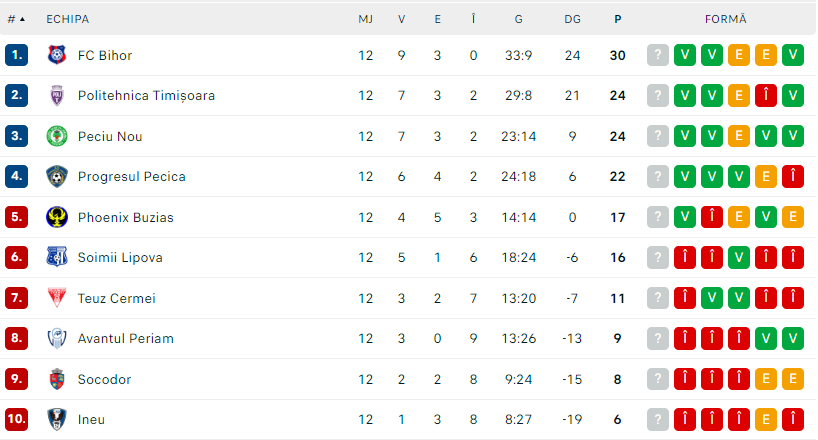Sort table by the DG column header
818x440 pixels.
[x=572, y=19]
